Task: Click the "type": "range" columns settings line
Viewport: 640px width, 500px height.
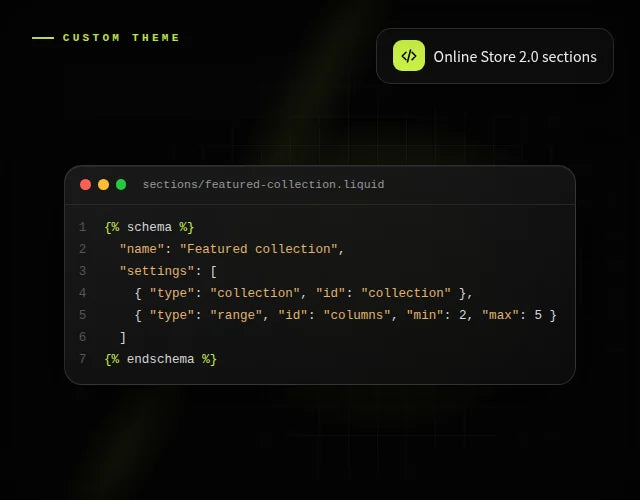Action: 345,315
